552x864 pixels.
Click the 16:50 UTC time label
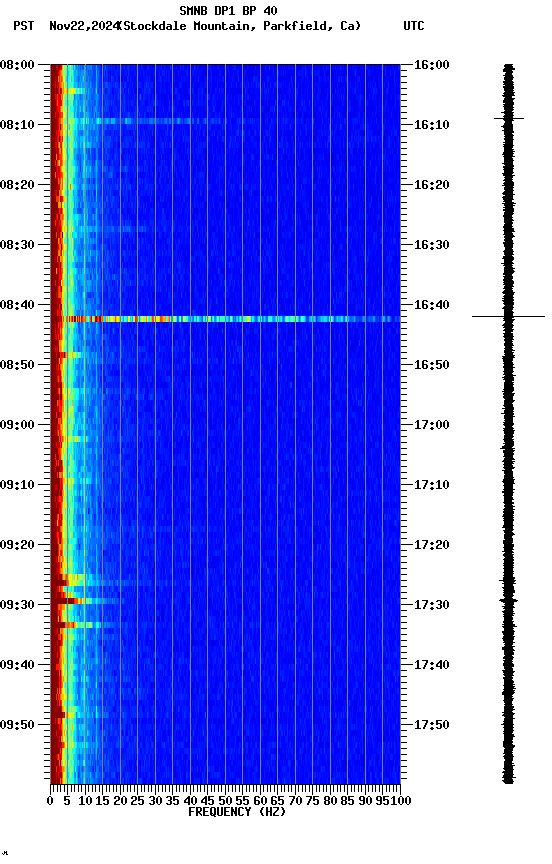[x=431, y=365]
